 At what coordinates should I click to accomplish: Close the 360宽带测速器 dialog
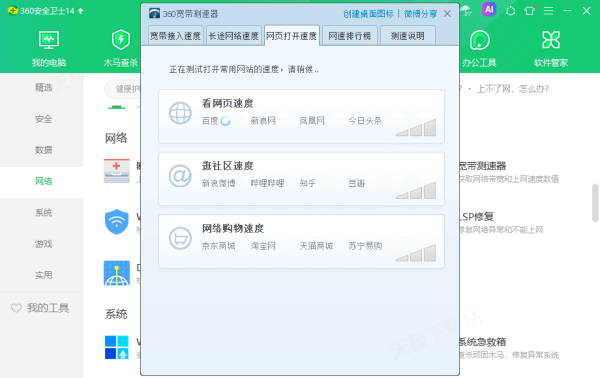(x=447, y=14)
